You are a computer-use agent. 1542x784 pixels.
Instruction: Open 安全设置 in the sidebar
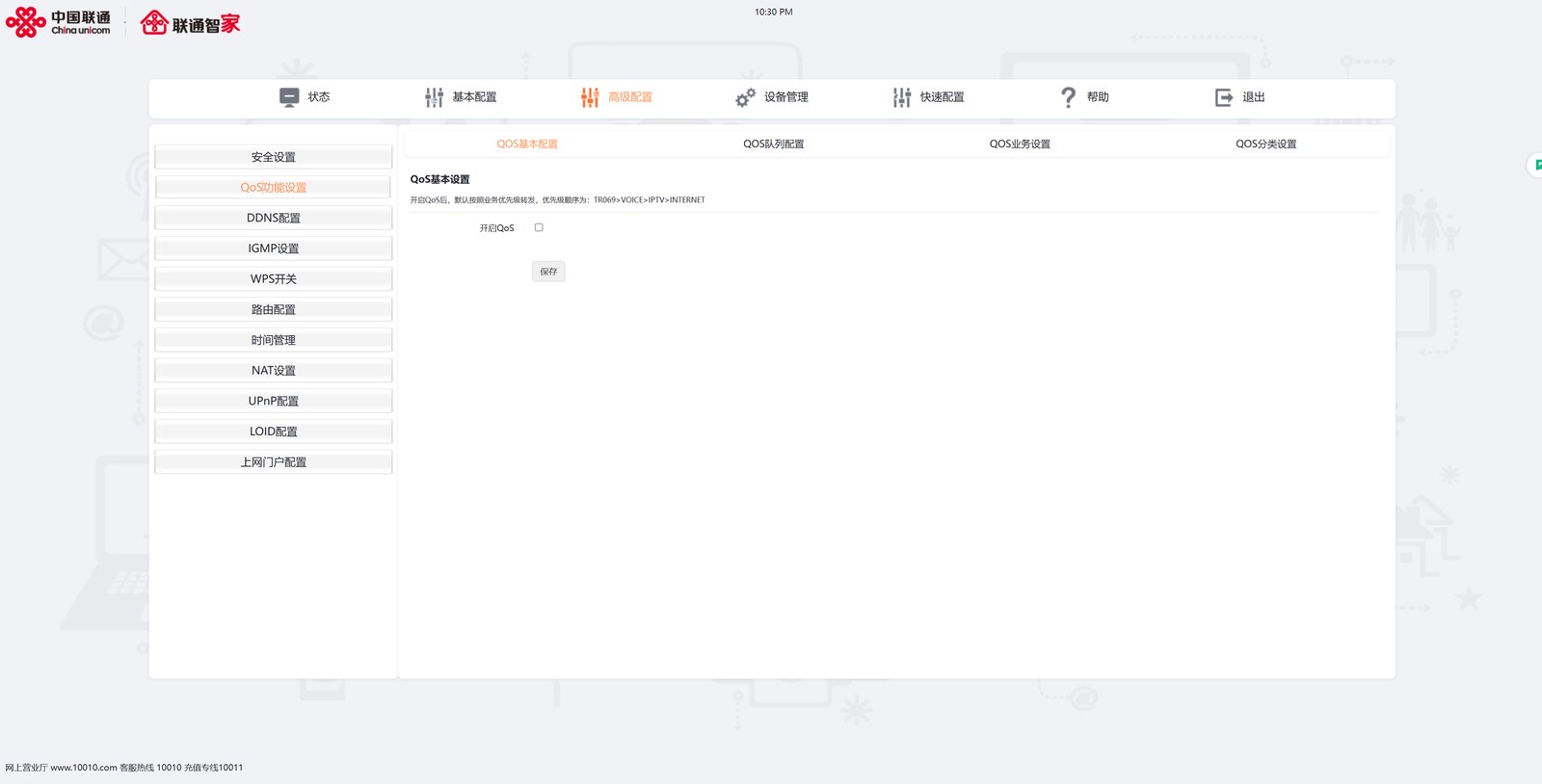pos(274,157)
